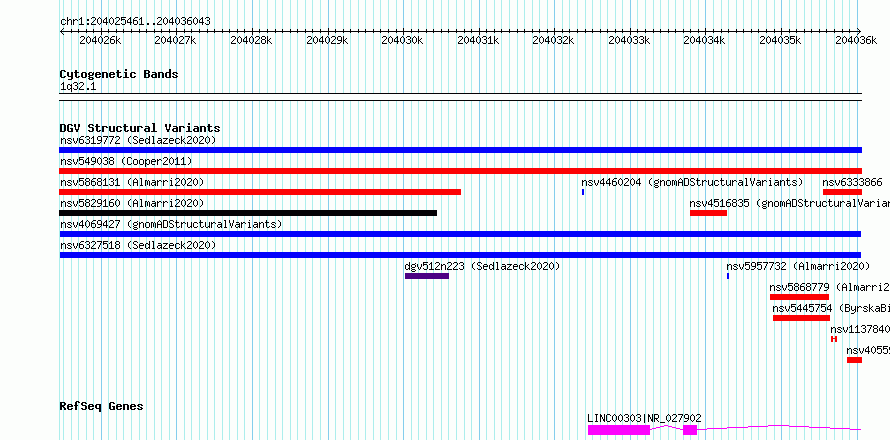
Task: Open the nsv1137840 variant label
Action: [x=860, y=329]
